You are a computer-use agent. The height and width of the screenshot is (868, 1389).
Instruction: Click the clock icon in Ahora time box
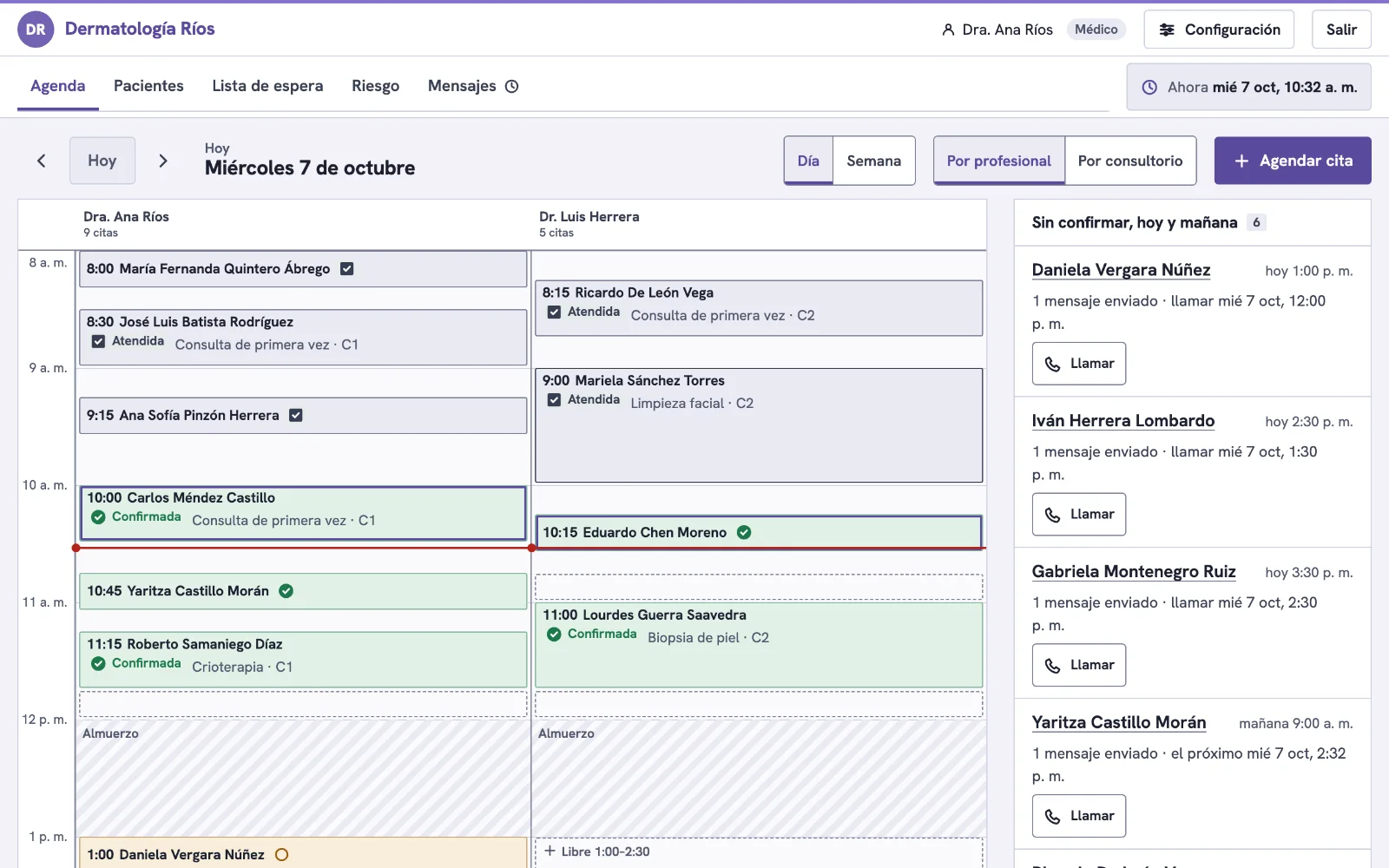pyautogui.click(x=1149, y=87)
